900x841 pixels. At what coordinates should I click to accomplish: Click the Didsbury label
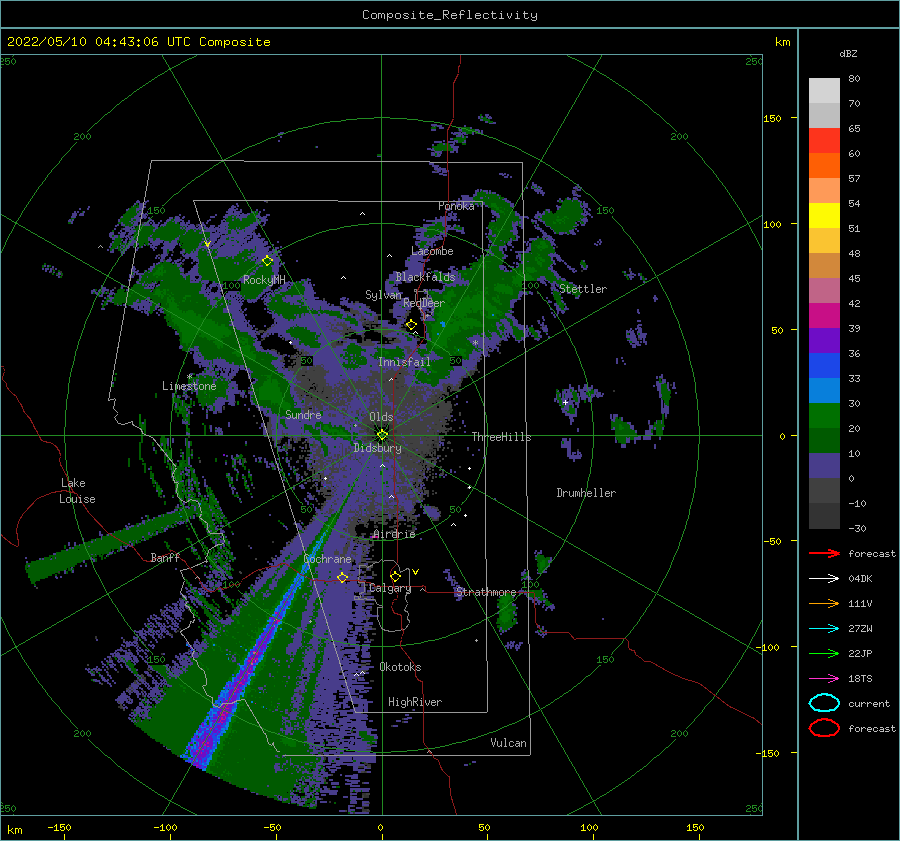(377, 448)
